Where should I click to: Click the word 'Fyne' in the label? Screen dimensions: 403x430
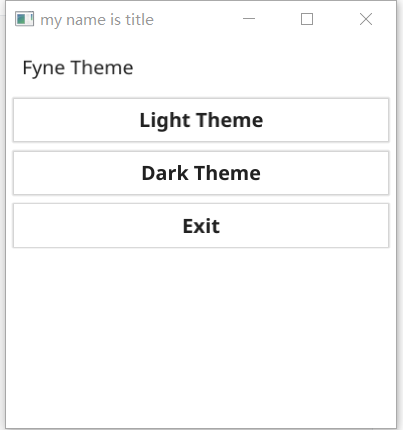pyautogui.click(x=43, y=69)
